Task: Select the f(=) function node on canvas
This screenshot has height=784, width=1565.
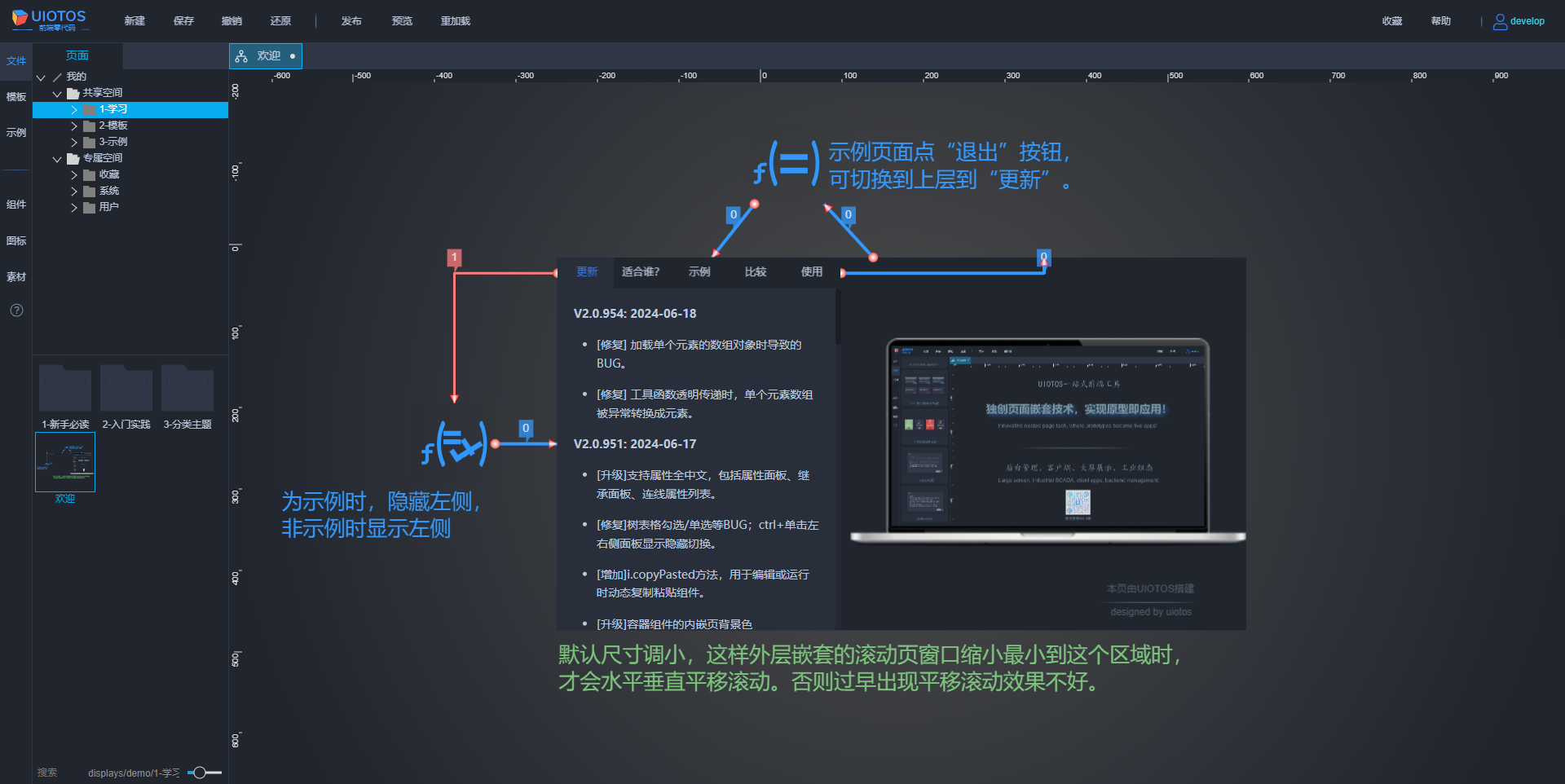Action: coord(786,164)
